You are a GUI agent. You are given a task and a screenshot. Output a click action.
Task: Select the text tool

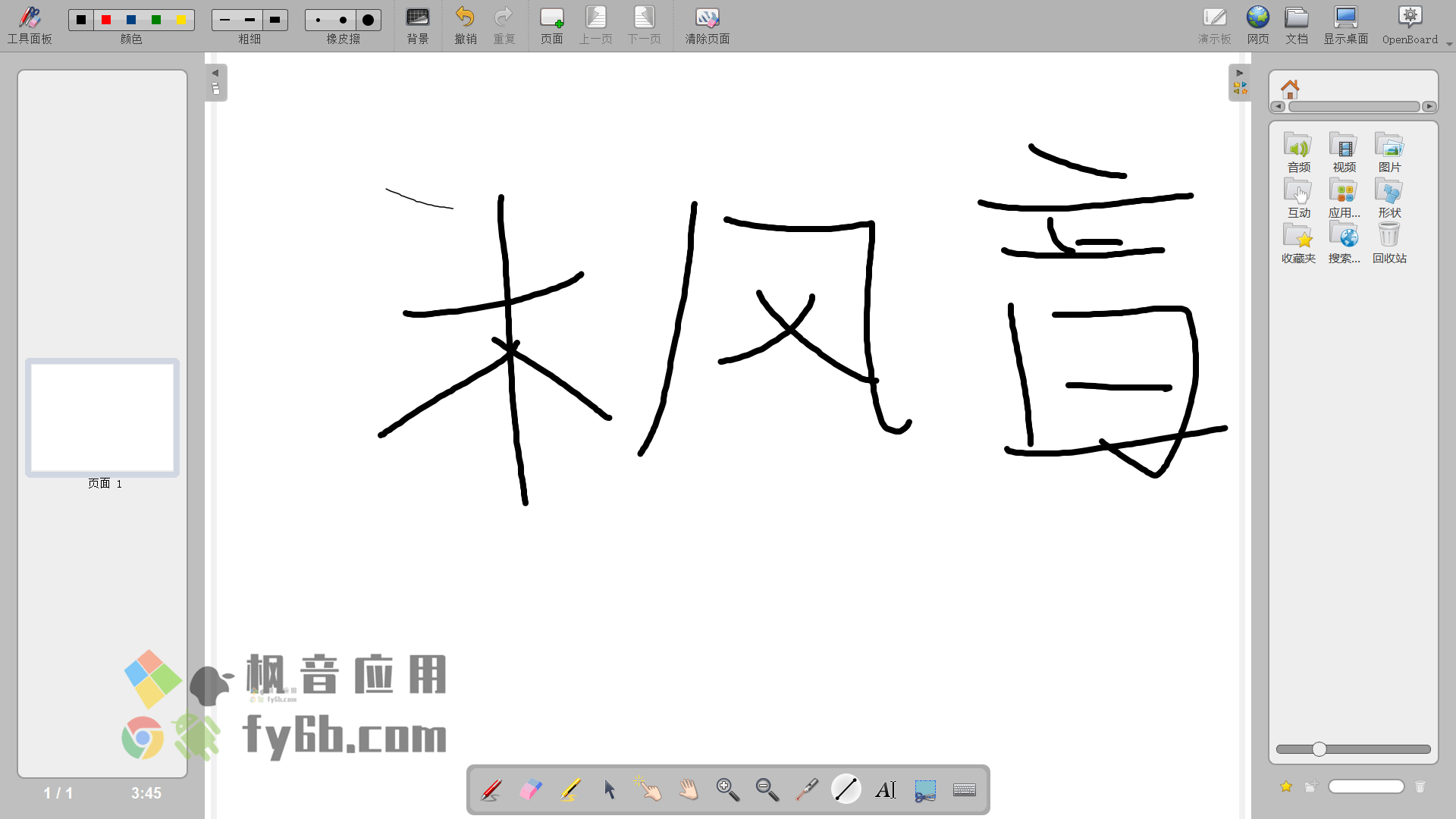(886, 790)
